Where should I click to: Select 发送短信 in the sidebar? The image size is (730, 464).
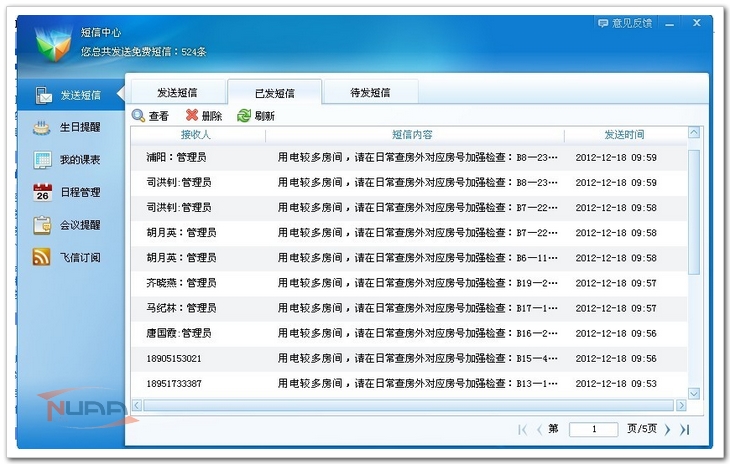tap(68, 95)
